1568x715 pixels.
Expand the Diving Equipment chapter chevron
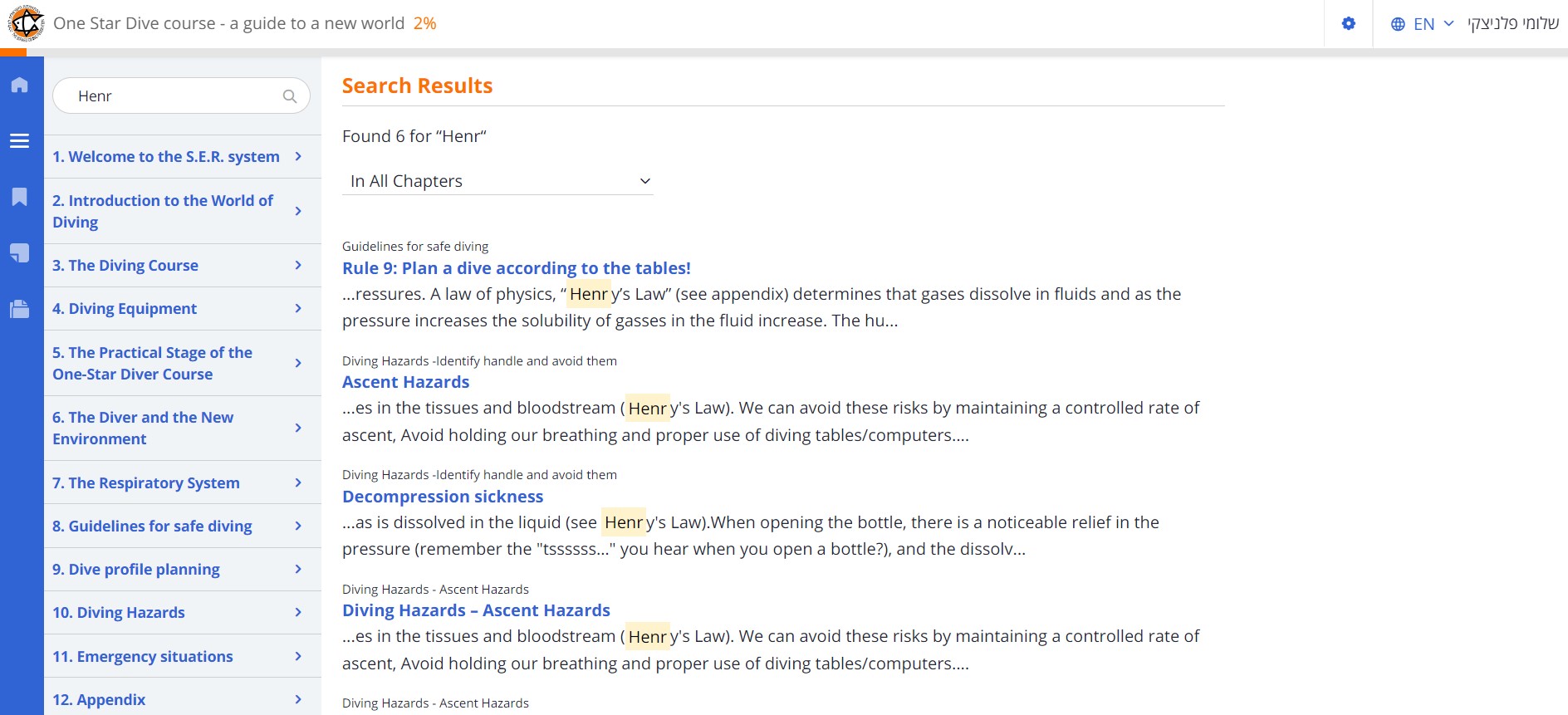298,309
